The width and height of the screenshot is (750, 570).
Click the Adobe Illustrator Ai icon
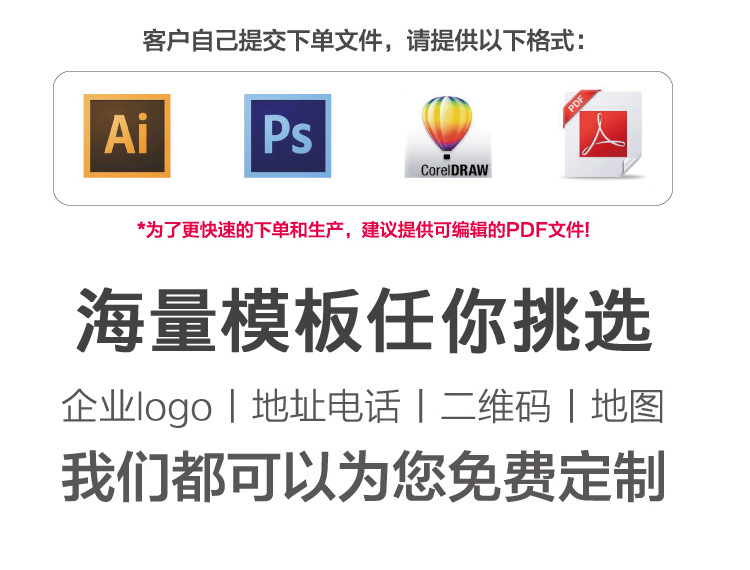[127, 136]
